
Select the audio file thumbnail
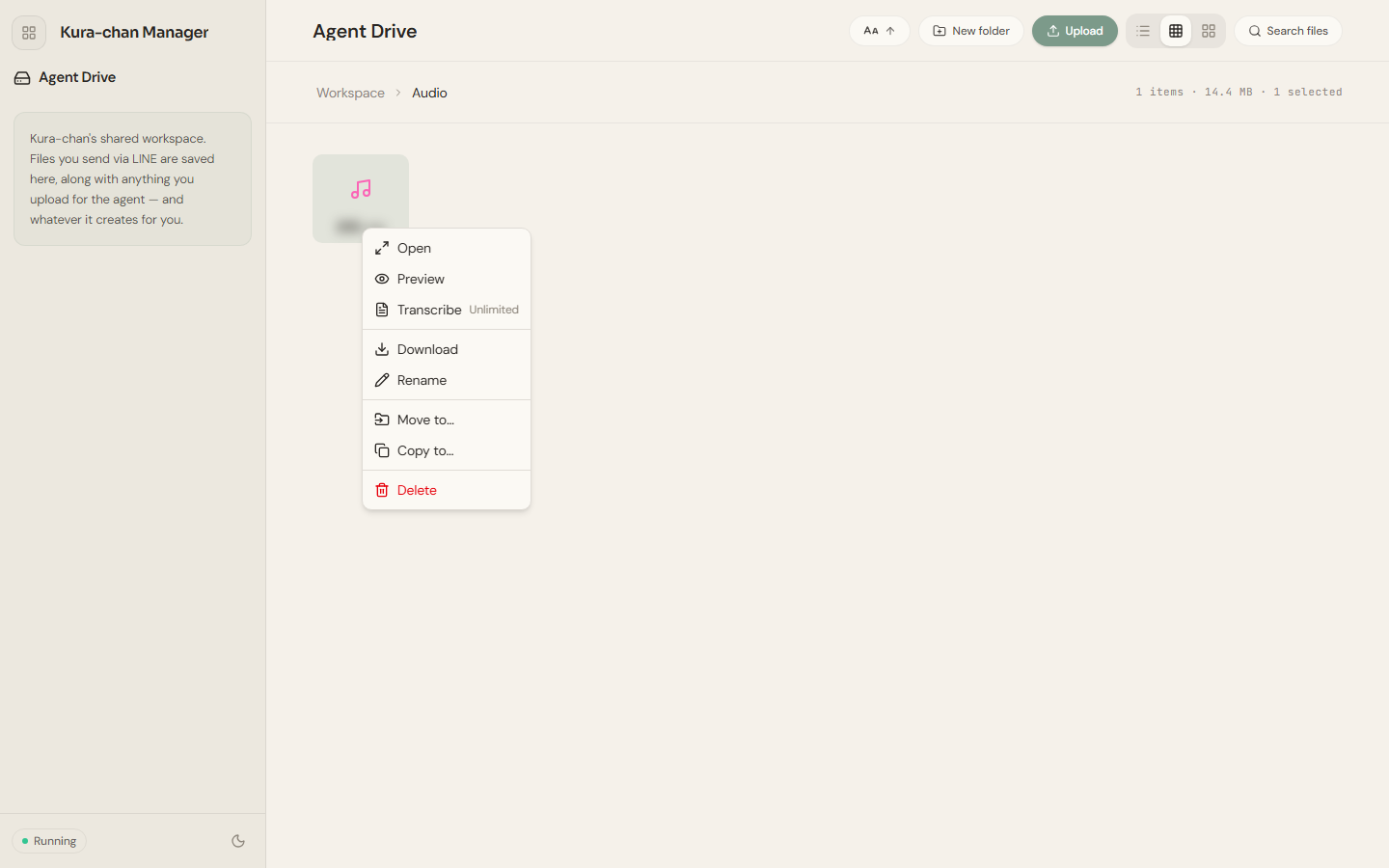point(361,198)
